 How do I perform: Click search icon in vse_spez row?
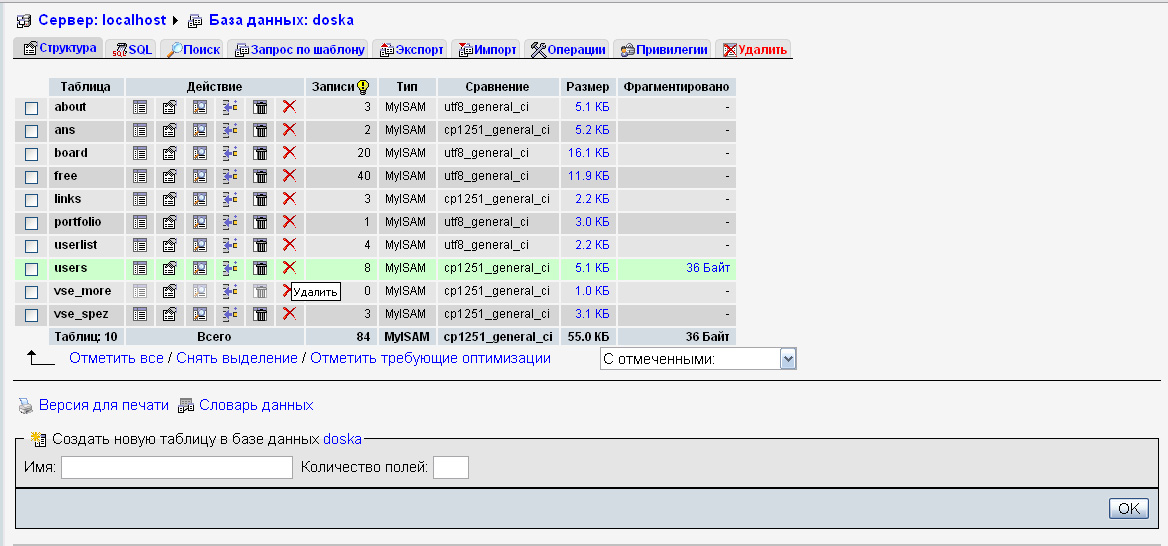[200, 314]
